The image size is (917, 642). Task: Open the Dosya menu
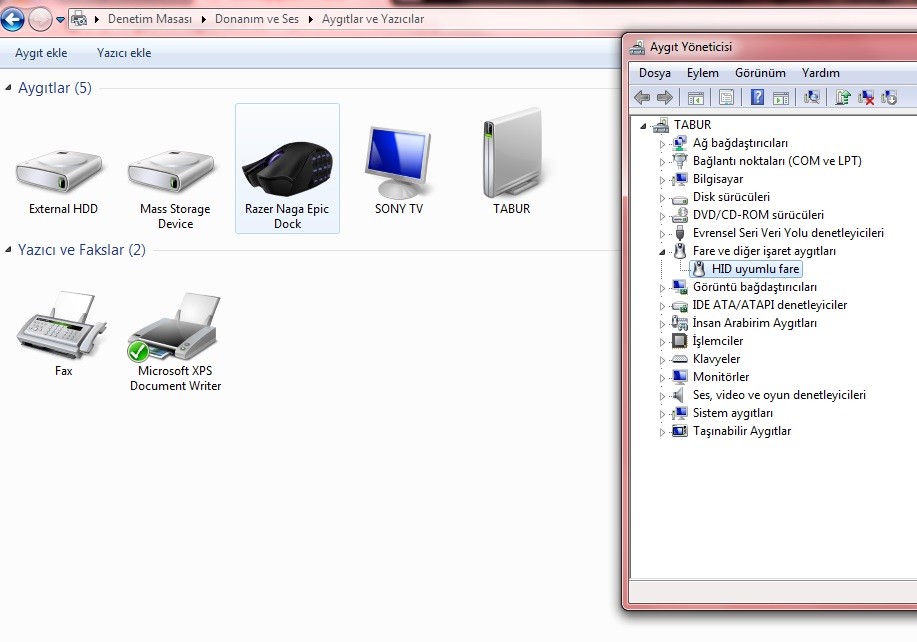point(654,73)
